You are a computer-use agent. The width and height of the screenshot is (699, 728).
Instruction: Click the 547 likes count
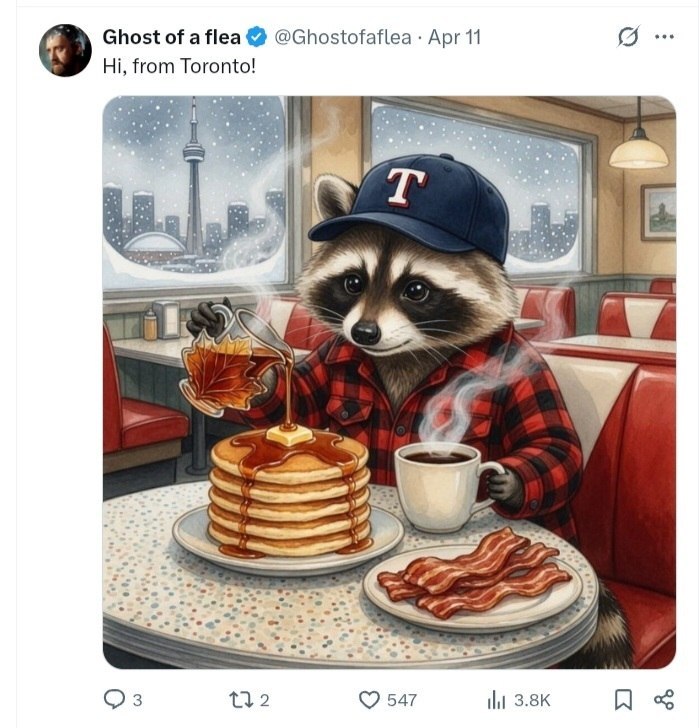(402, 700)
